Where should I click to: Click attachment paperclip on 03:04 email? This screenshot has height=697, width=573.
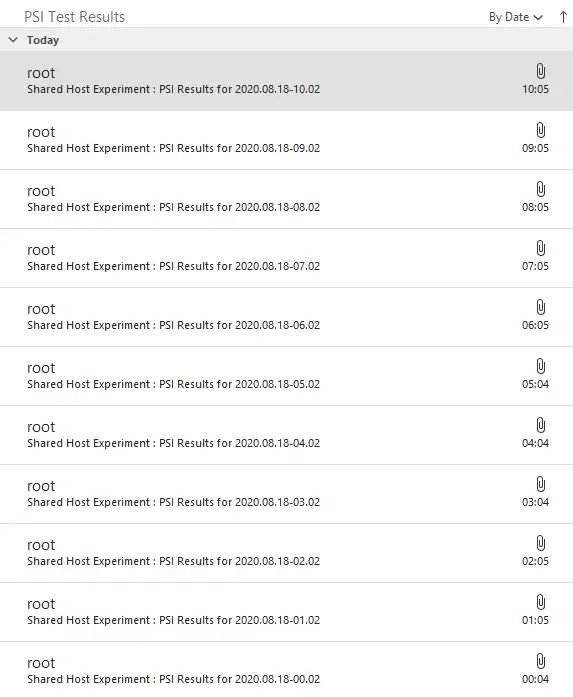[540, 485]
